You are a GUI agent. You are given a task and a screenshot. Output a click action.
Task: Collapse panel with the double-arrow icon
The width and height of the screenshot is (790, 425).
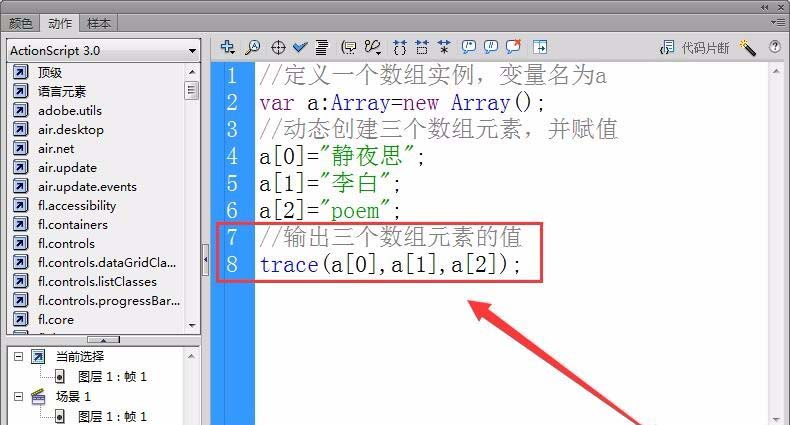765,7
